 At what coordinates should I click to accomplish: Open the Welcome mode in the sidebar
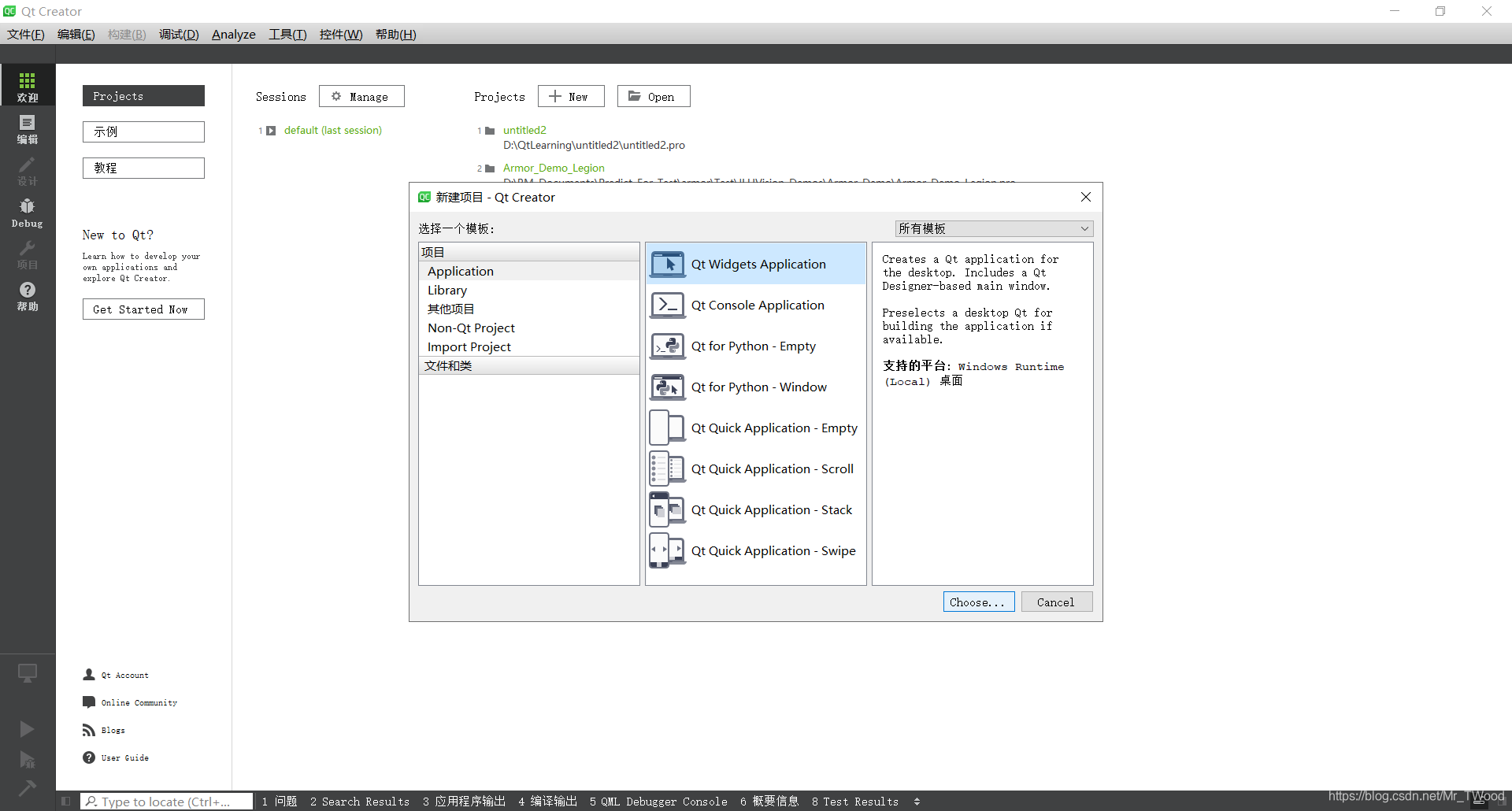(x=27, y=84)
